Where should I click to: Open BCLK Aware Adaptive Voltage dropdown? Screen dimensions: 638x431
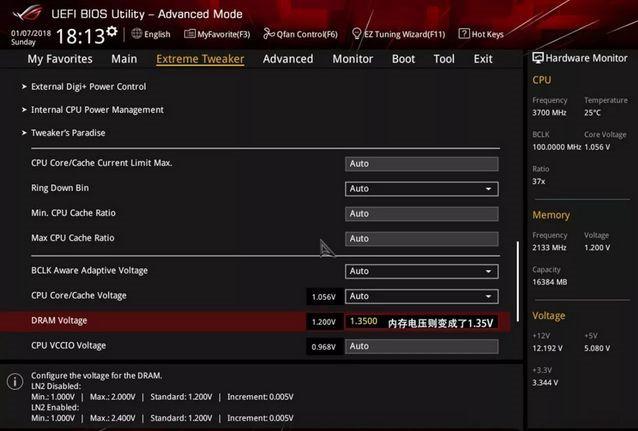421,271
